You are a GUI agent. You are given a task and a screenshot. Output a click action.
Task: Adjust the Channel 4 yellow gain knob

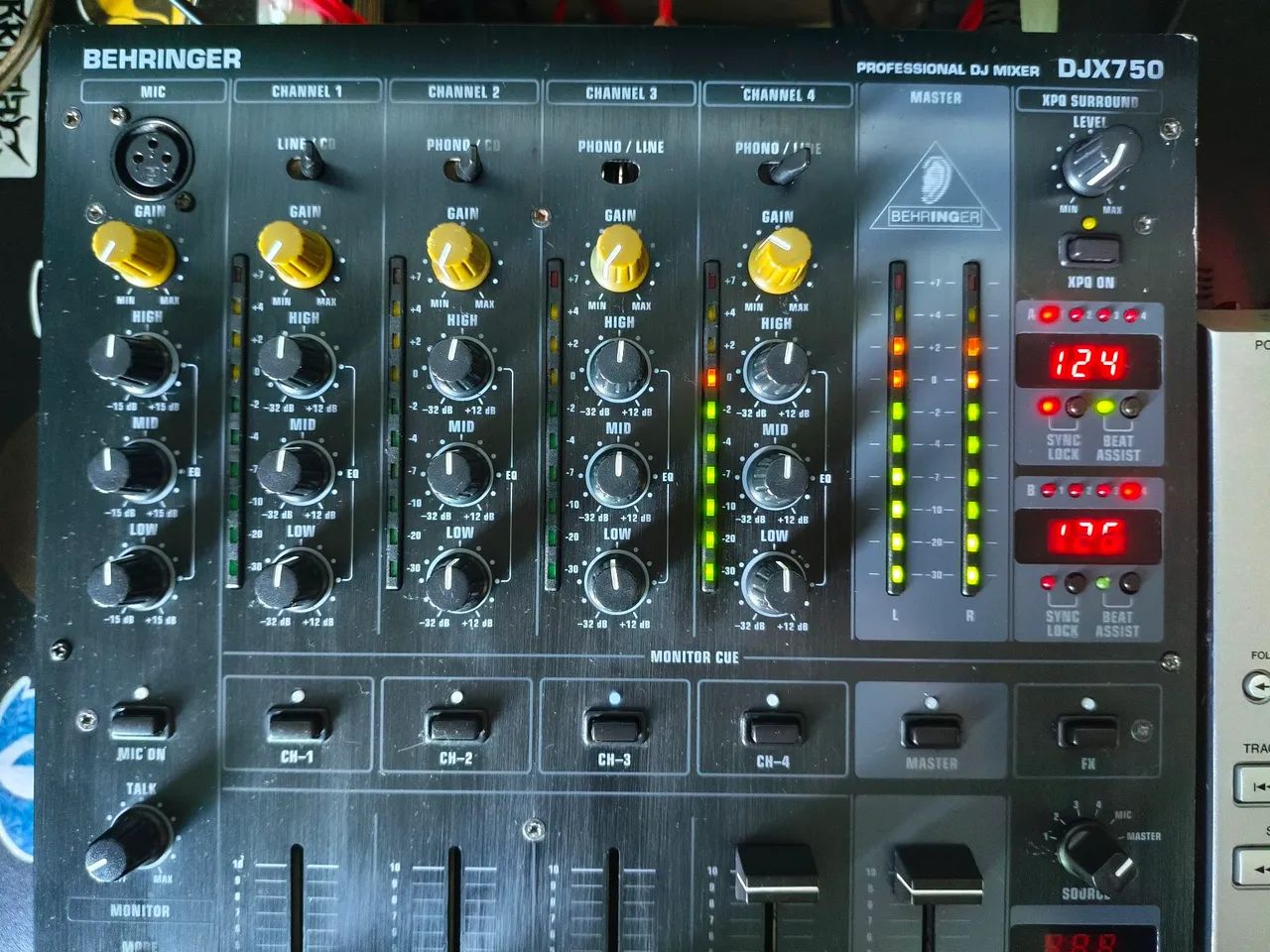click(779, 261)
